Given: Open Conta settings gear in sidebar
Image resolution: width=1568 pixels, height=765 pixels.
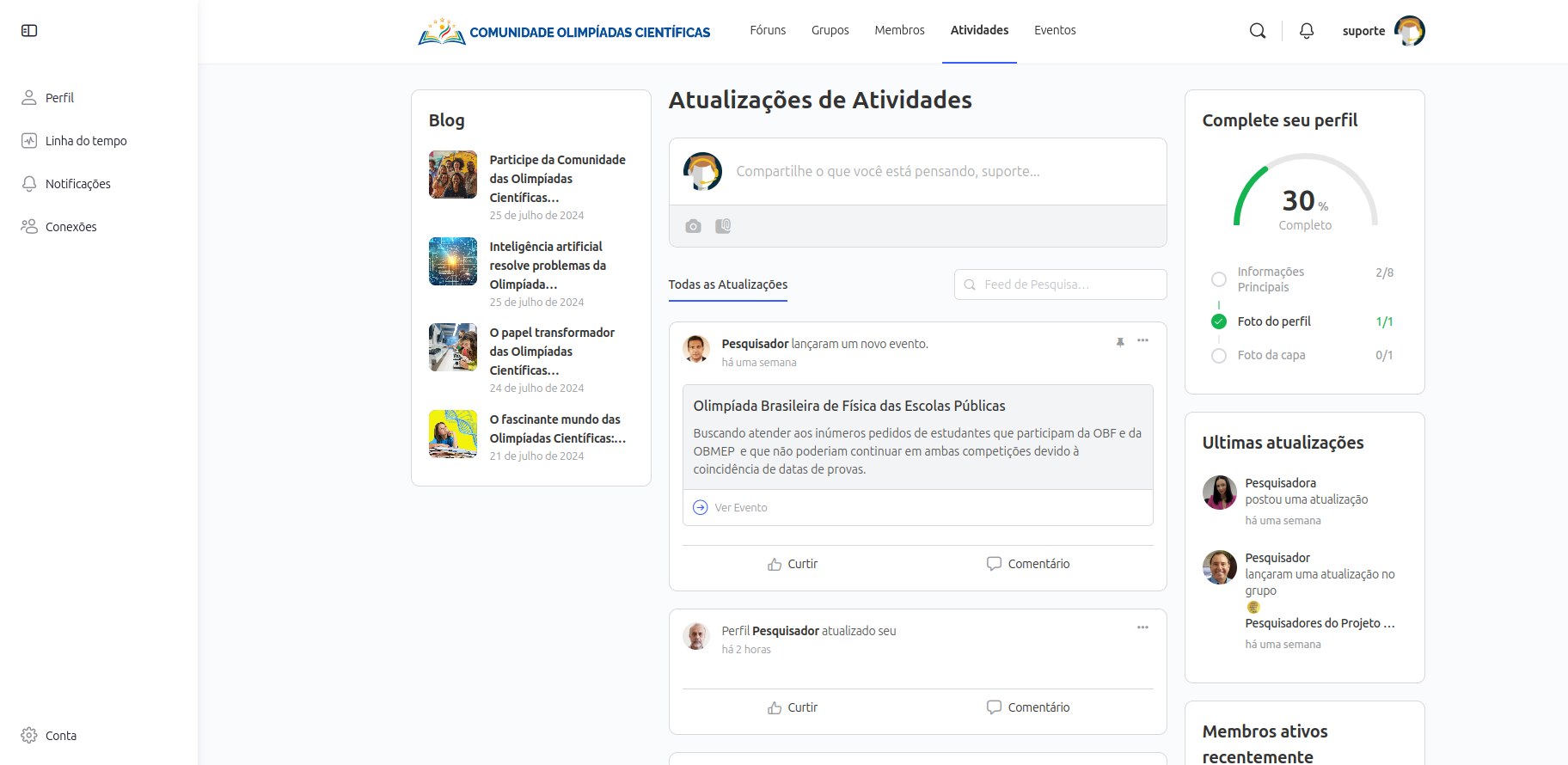Looking at the screenshot, I should tap(29, 736).
